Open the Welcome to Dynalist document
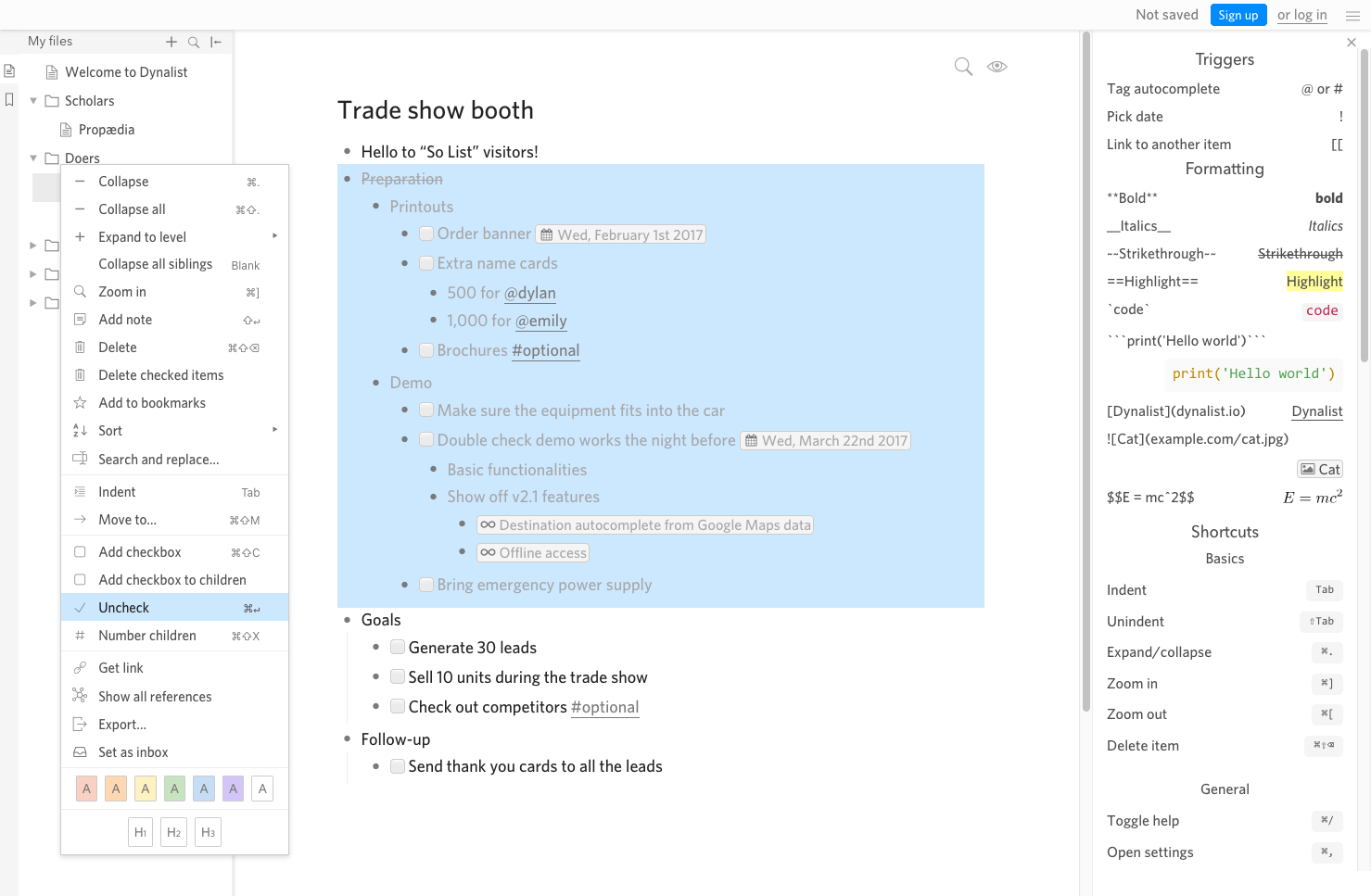This screenshot has width=1371, height=896. point(126,72)
